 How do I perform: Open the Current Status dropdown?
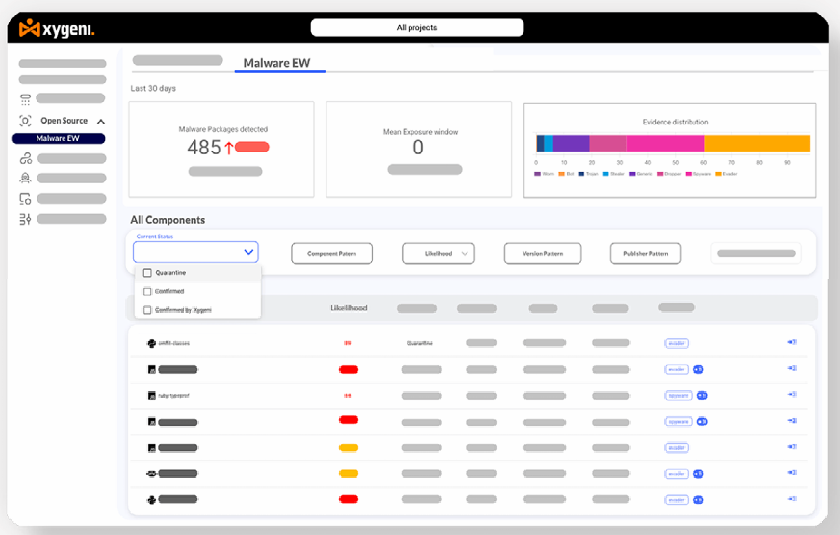[196, 252]
